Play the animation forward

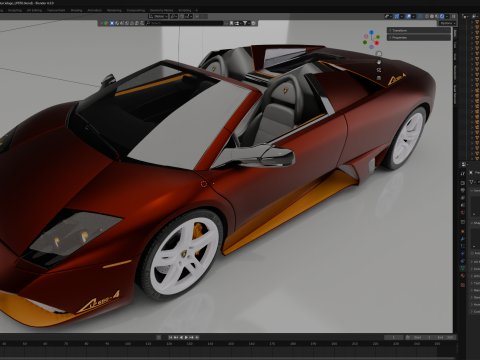(x=186, y=337)
